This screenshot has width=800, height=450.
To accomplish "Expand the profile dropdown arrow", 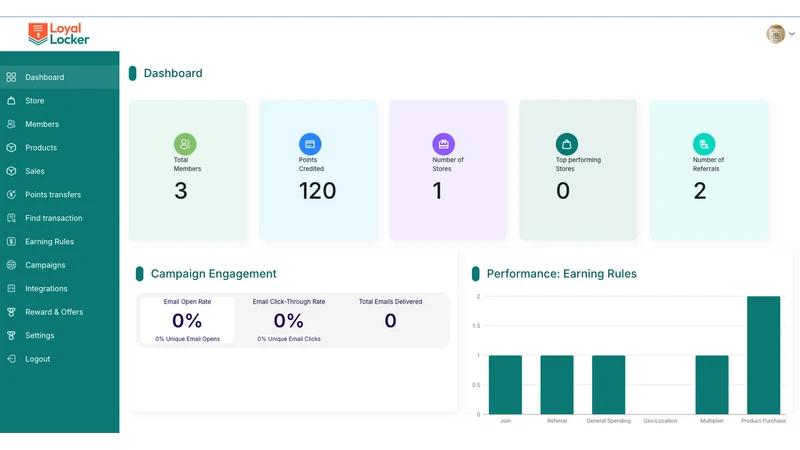I will click(792, 34).
